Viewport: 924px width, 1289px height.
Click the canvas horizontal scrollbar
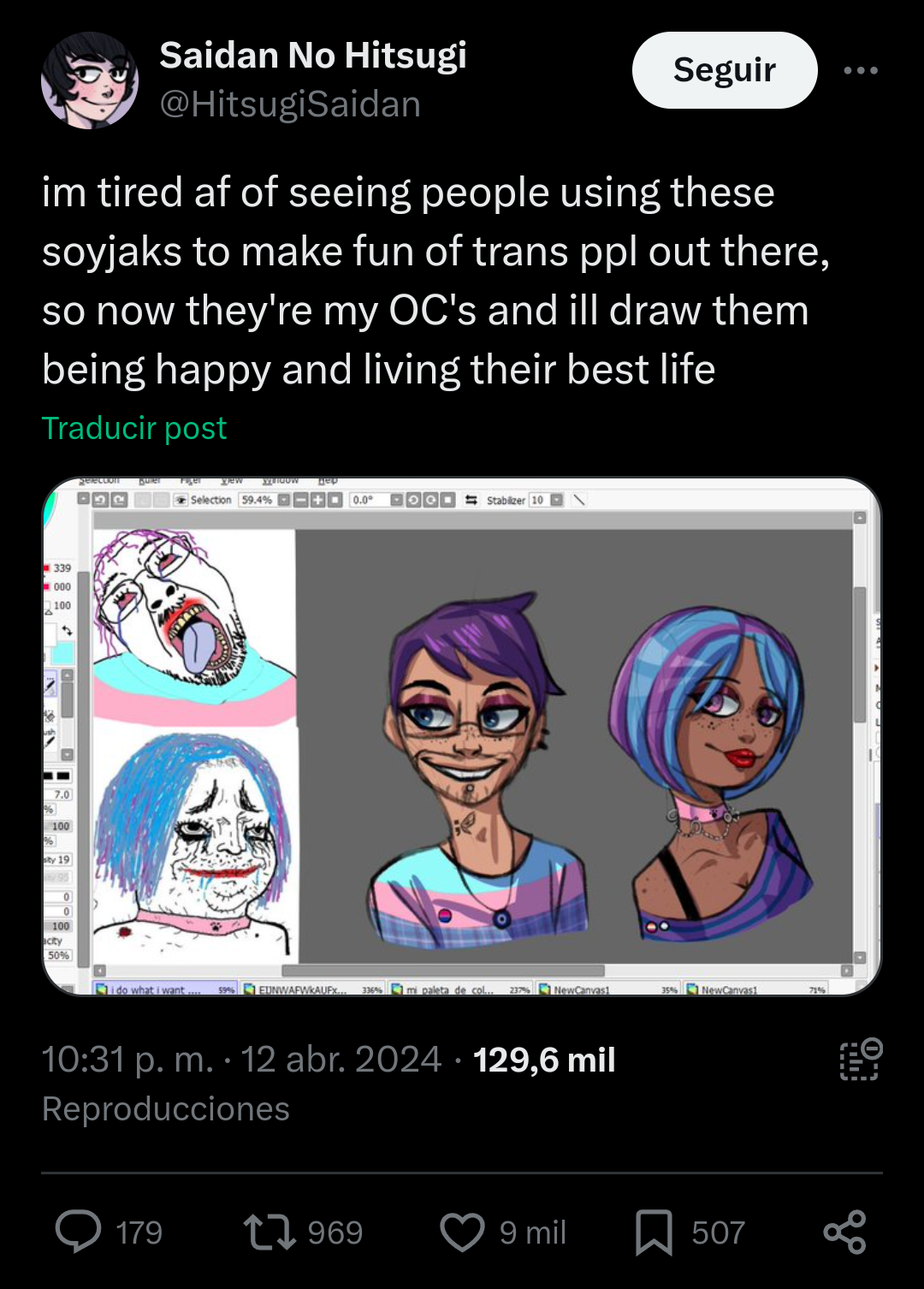coord(443,971)
